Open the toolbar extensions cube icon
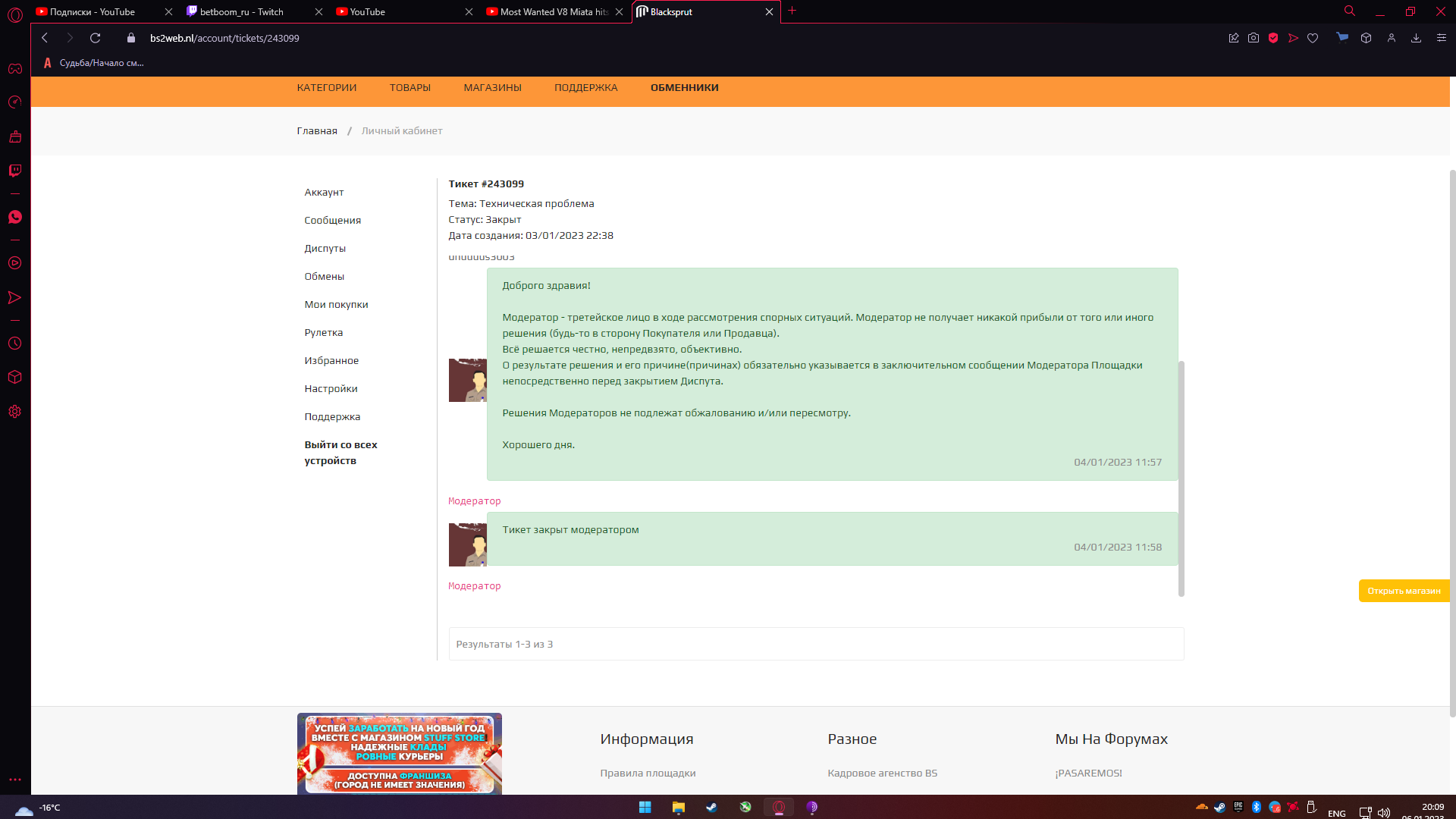 click(x=1366, y=38)
